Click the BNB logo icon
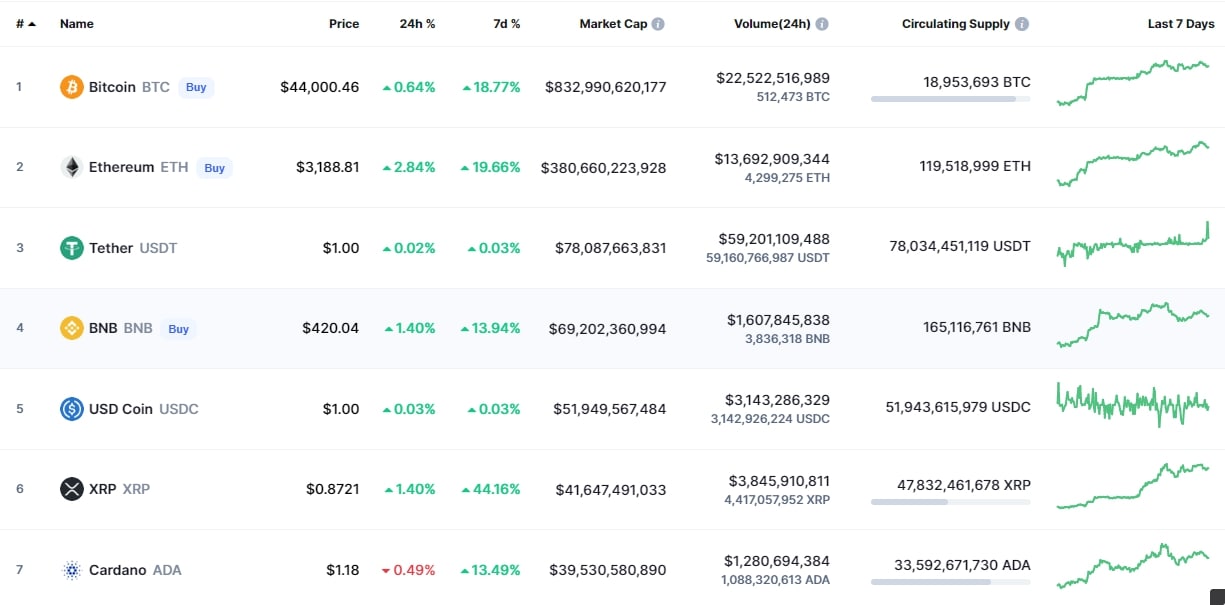The width and height of the screenshot is (1225, 605). coord(71,328)
